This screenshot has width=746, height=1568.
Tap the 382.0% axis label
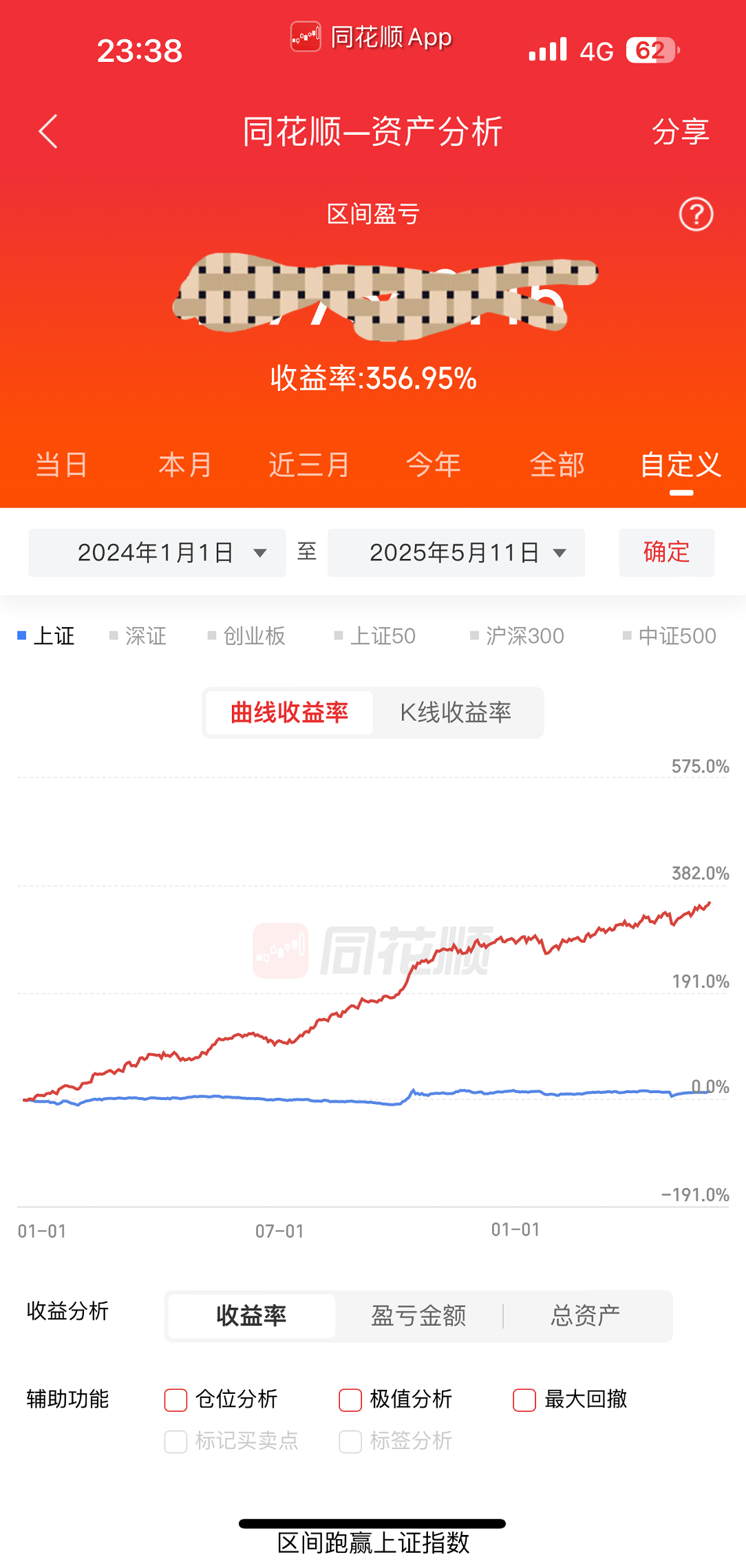tap(700, 873)
